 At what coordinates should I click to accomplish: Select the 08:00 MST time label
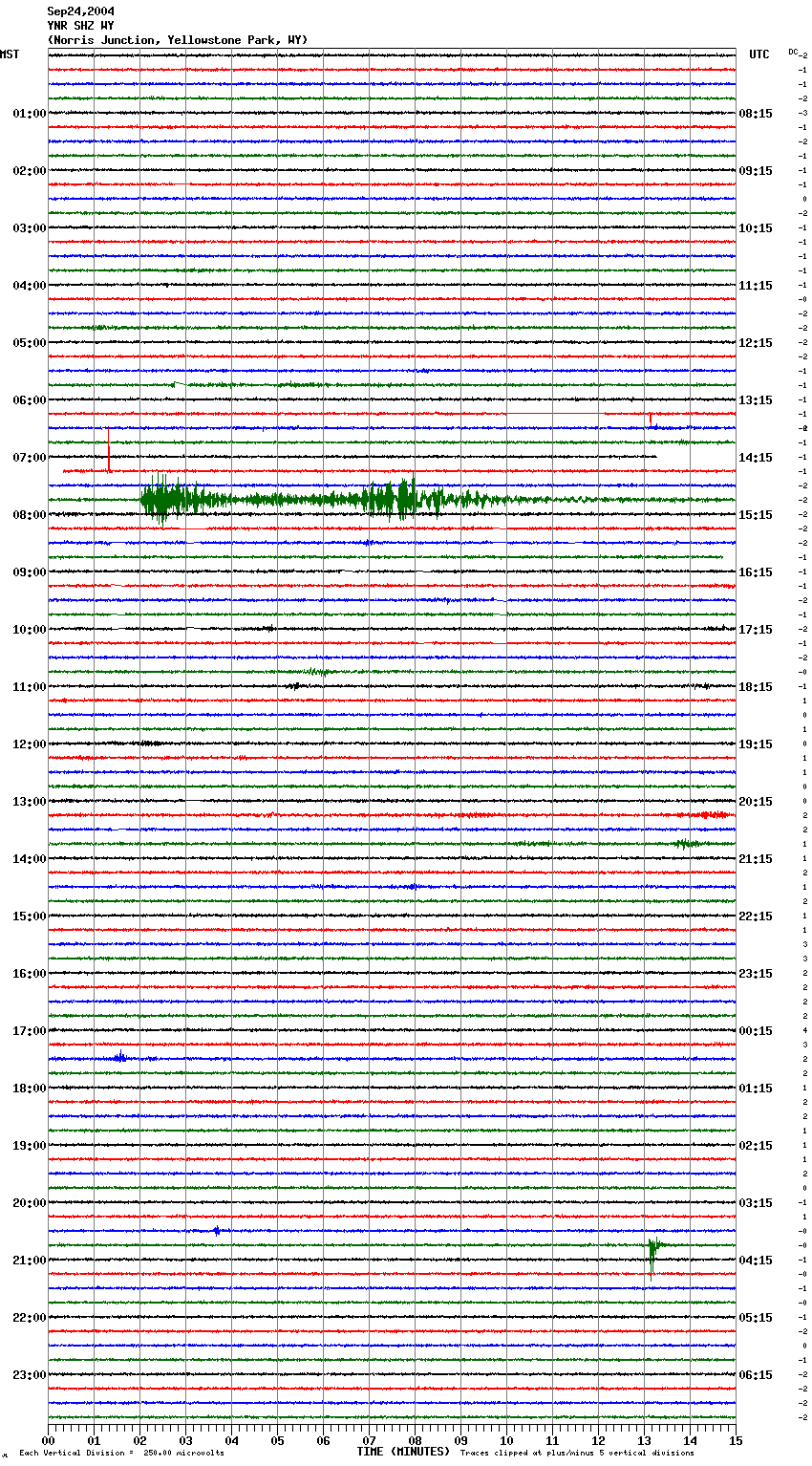pyautogui.click(x=30, y=515)
